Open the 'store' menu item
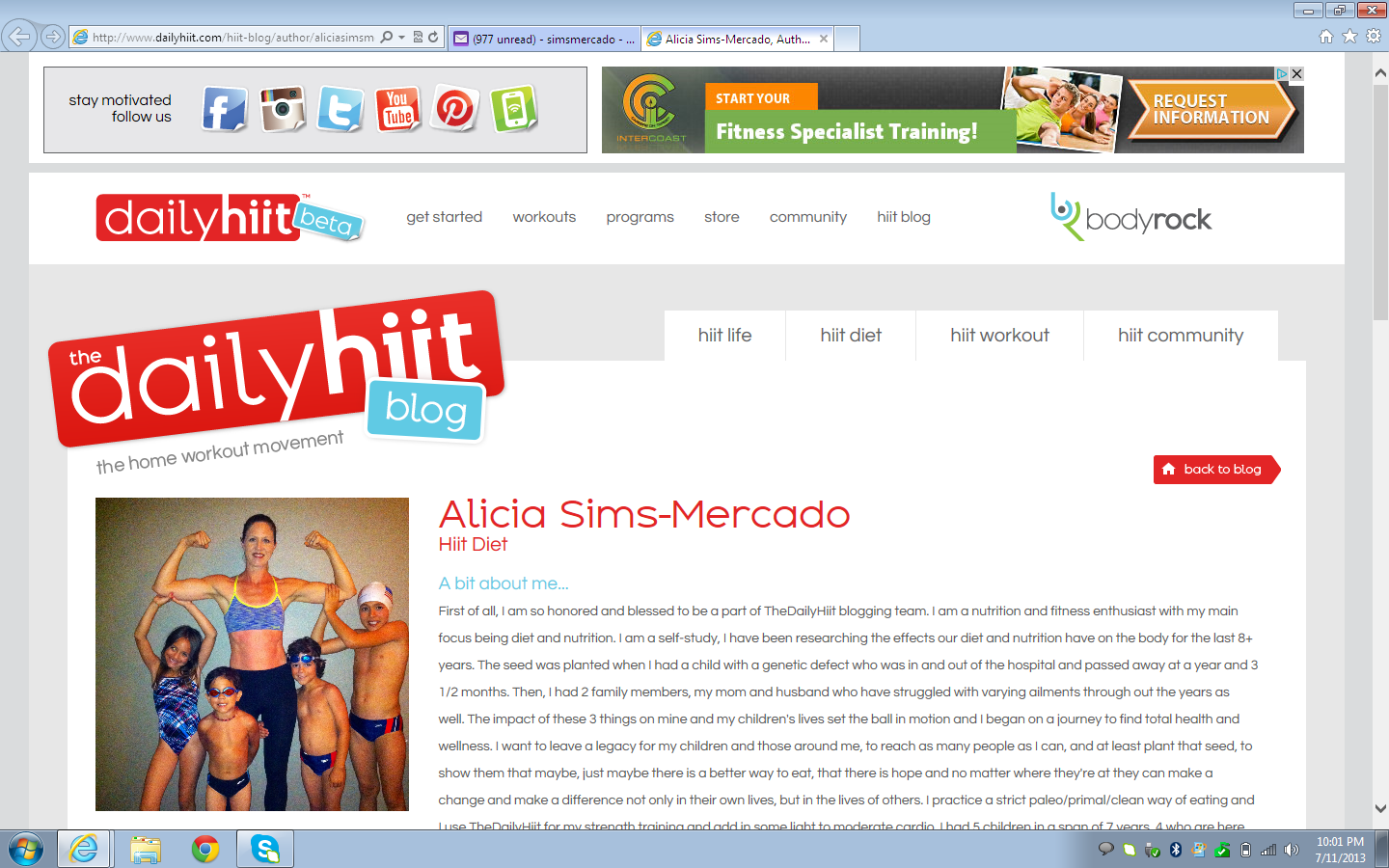The image size is (1389, 868). pyautogui.click(x=722, y=217)
